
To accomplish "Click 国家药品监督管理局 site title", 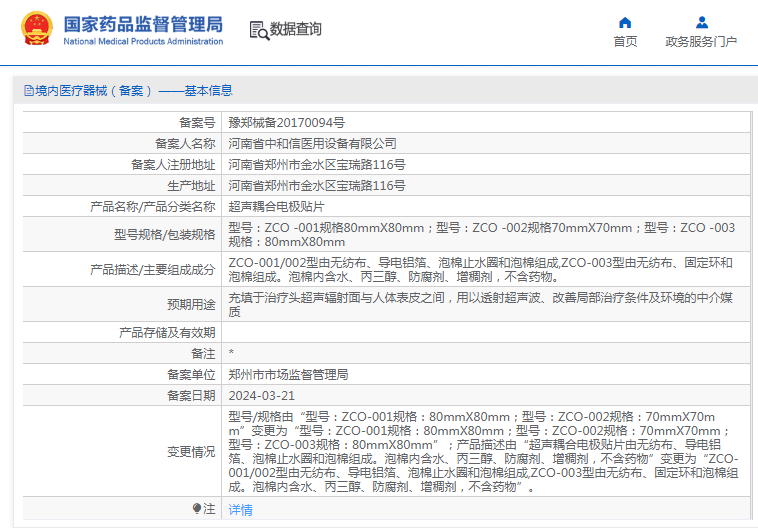I will click(x=143, y=24).
